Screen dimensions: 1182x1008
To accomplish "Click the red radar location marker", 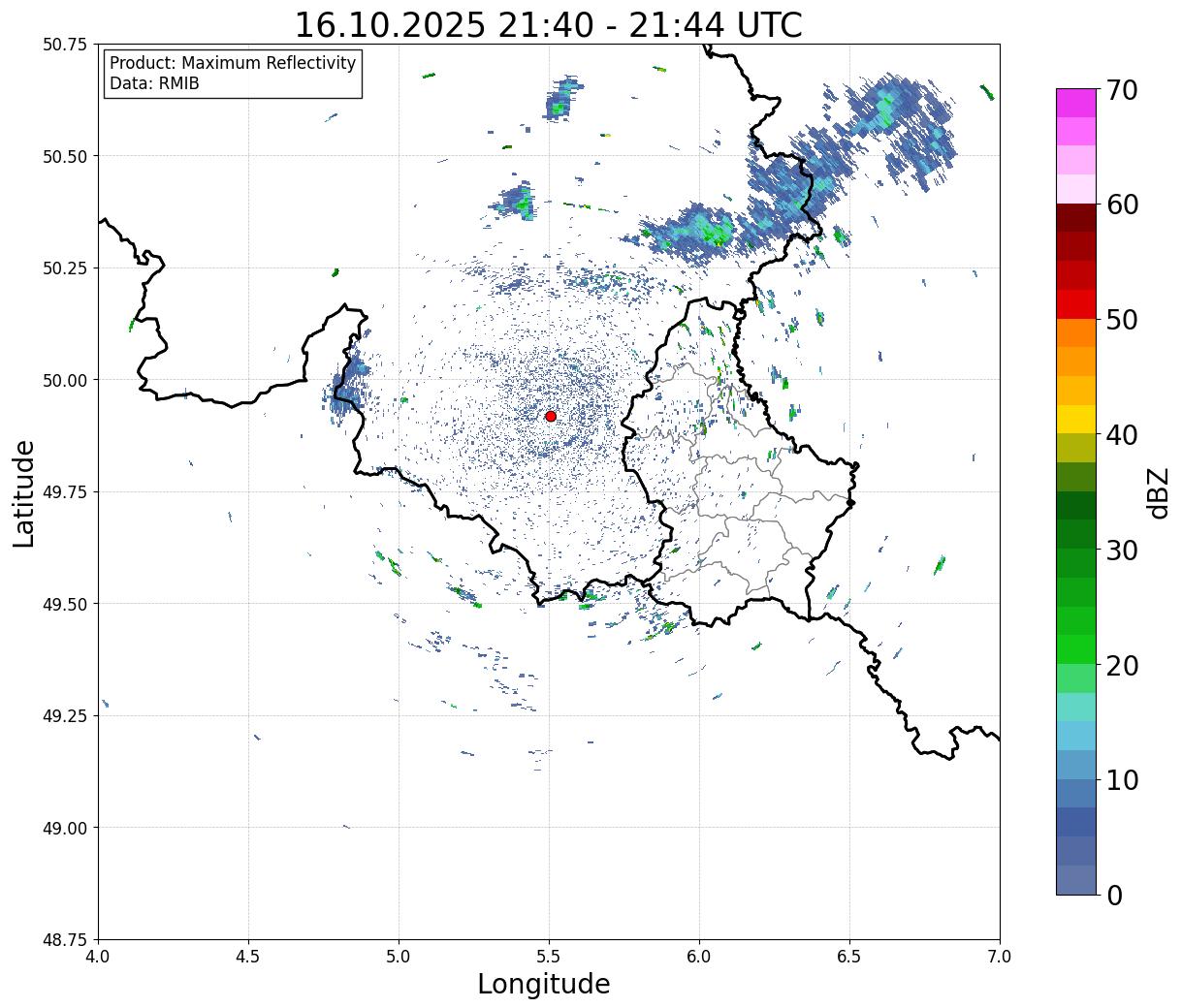I will (551, 416).
